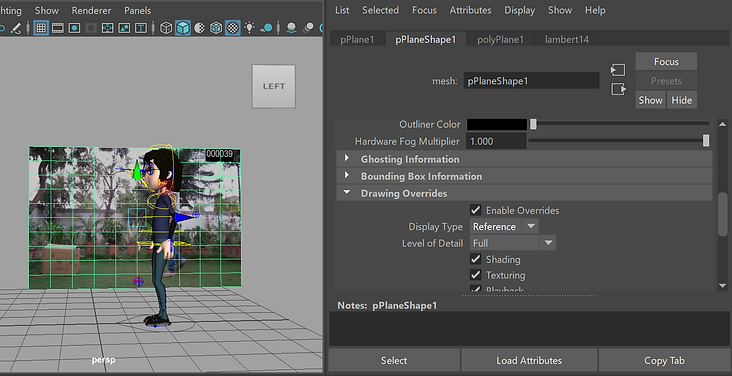Toggle the Field Chart icon

click(x=107, y=28)
